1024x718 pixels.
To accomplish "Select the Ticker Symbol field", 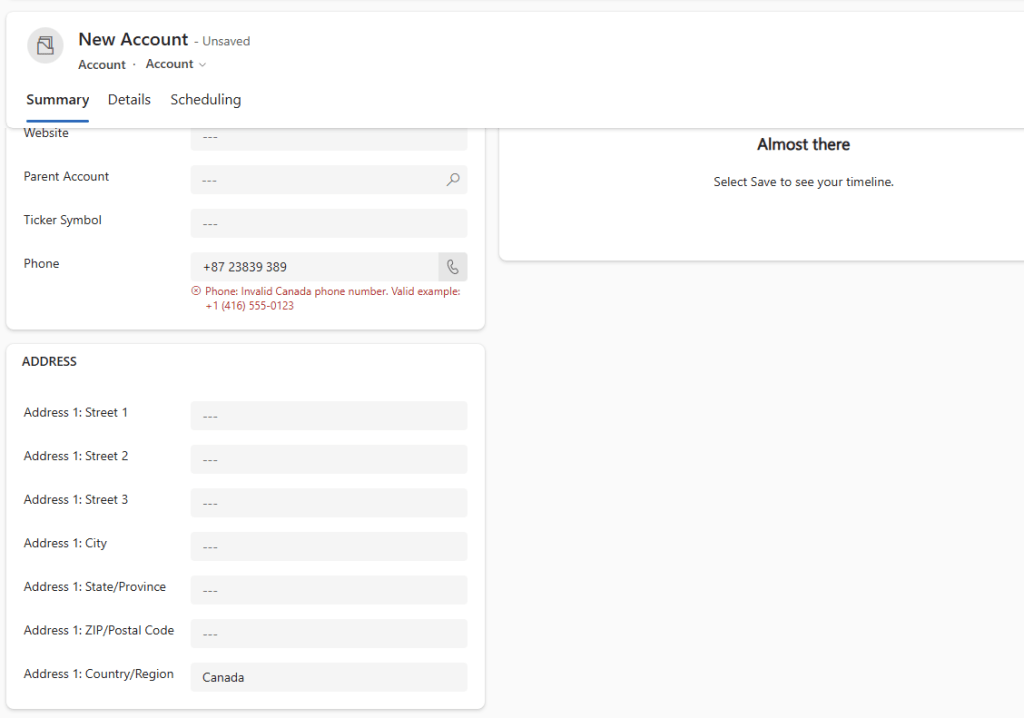I will pyautogui.click(x=328, y=223).
